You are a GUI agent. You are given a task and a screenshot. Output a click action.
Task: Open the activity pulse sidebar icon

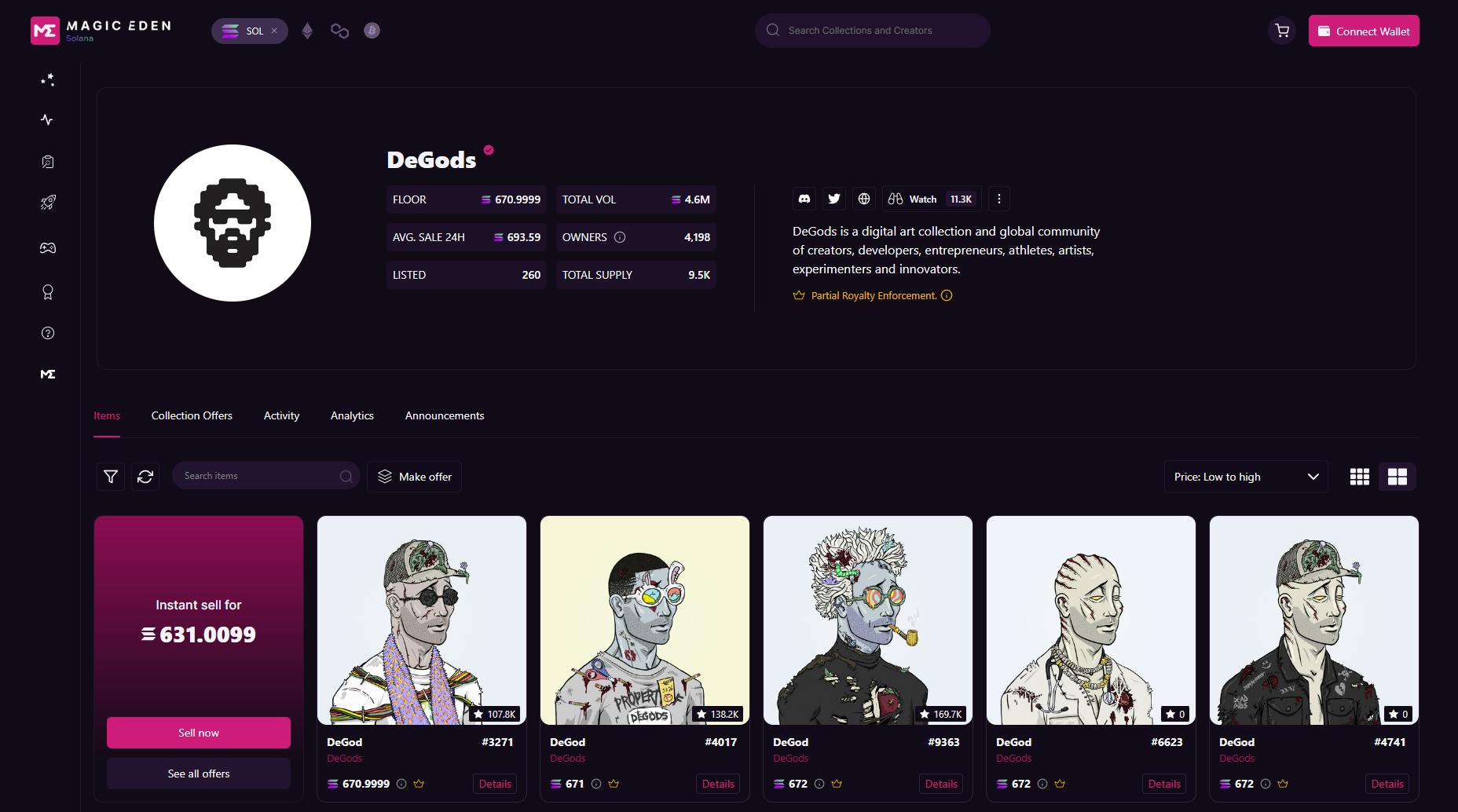point(47,119)
